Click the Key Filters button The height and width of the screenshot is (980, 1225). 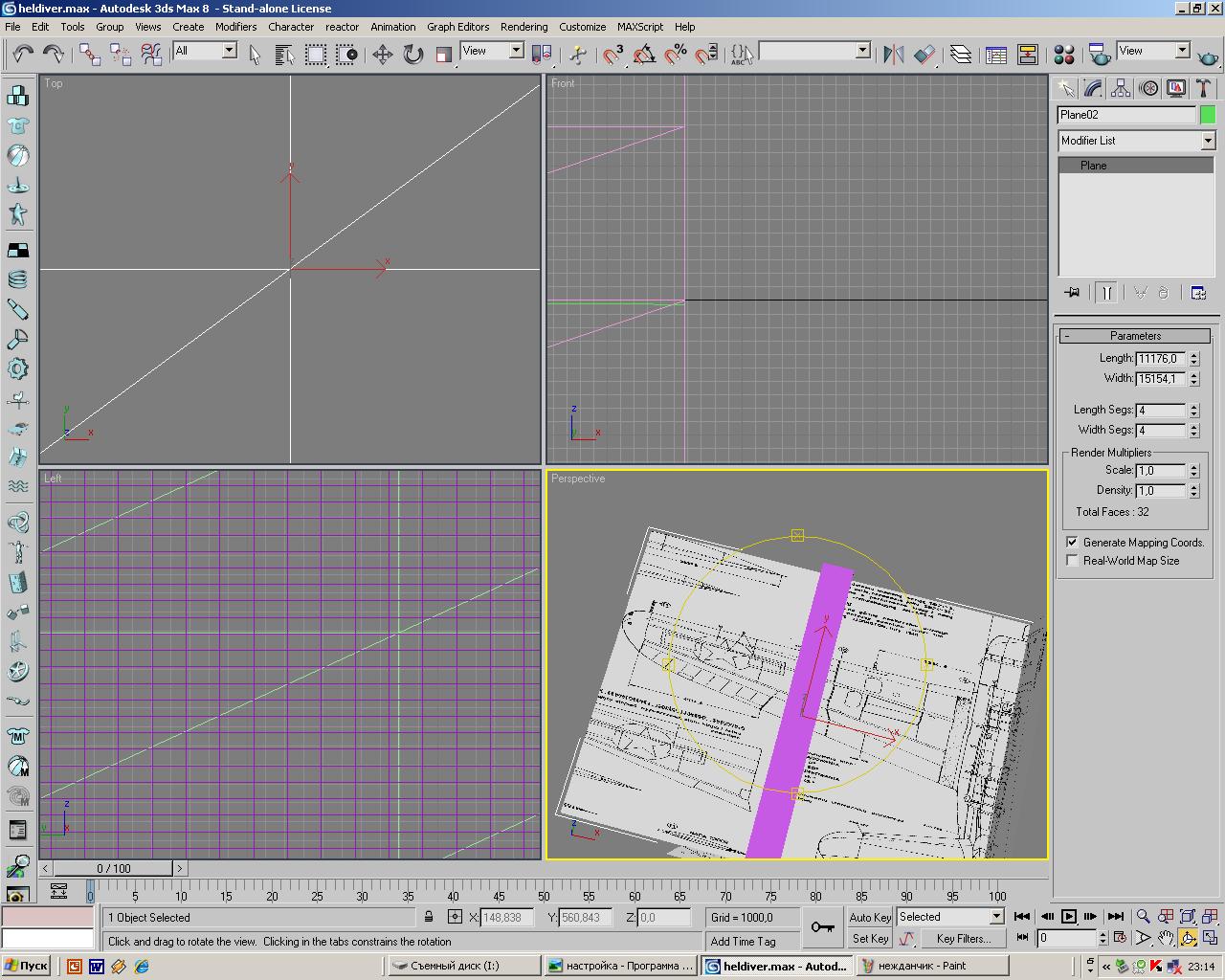[963, 939]
